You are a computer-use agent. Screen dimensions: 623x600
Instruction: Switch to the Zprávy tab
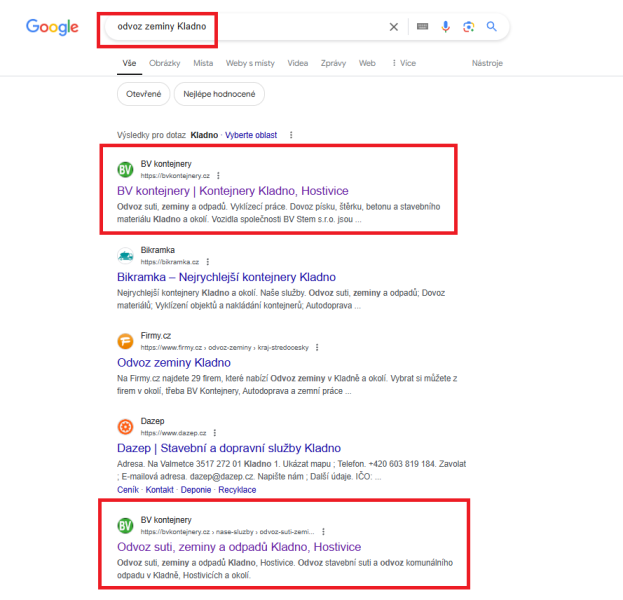[x=333, y=63]
